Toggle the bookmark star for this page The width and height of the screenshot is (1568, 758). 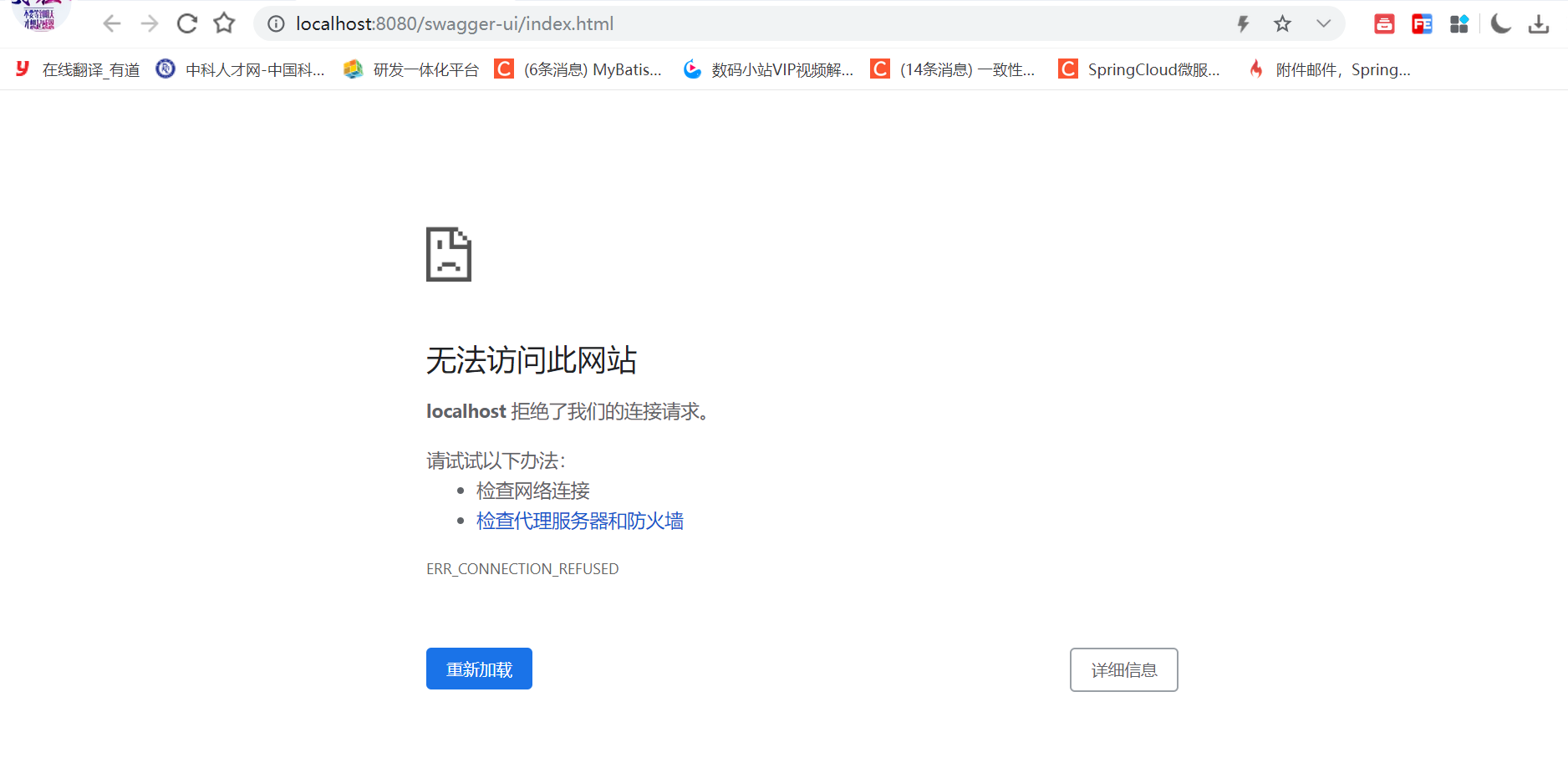tap(224, 23)
